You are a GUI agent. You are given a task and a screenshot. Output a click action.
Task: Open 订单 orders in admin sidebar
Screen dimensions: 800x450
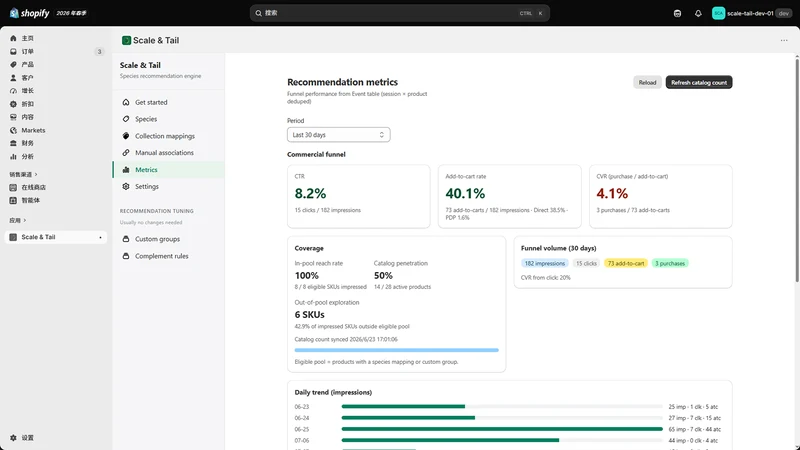coord(56,52)
